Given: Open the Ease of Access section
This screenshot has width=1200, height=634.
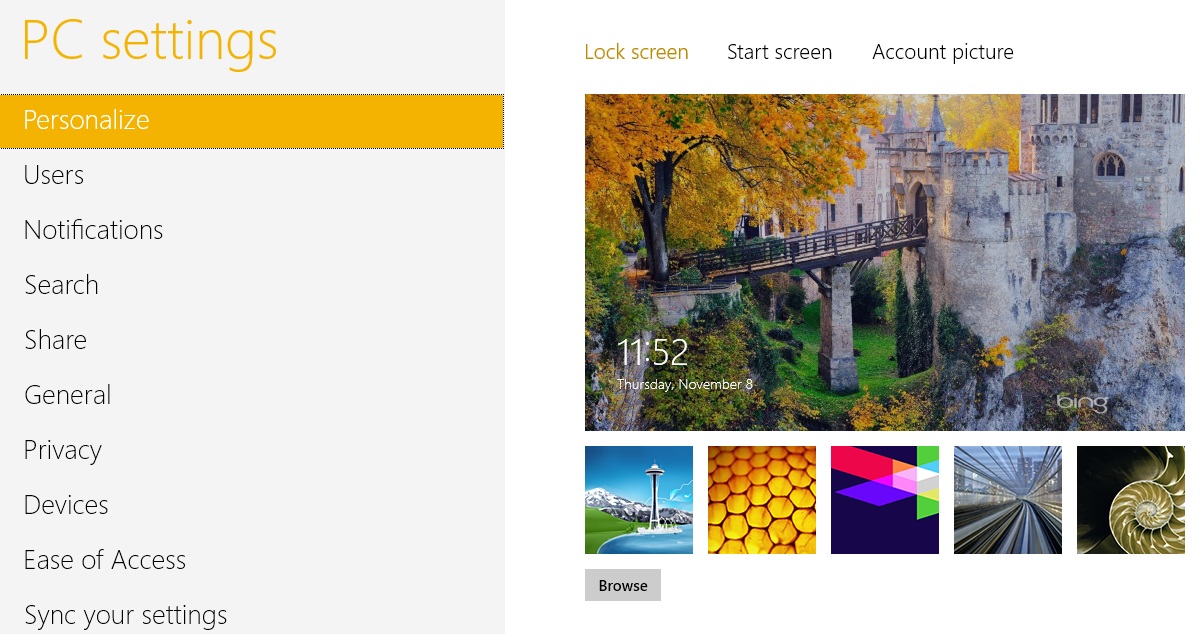Looking at the screenshot, I should point(104,559).
